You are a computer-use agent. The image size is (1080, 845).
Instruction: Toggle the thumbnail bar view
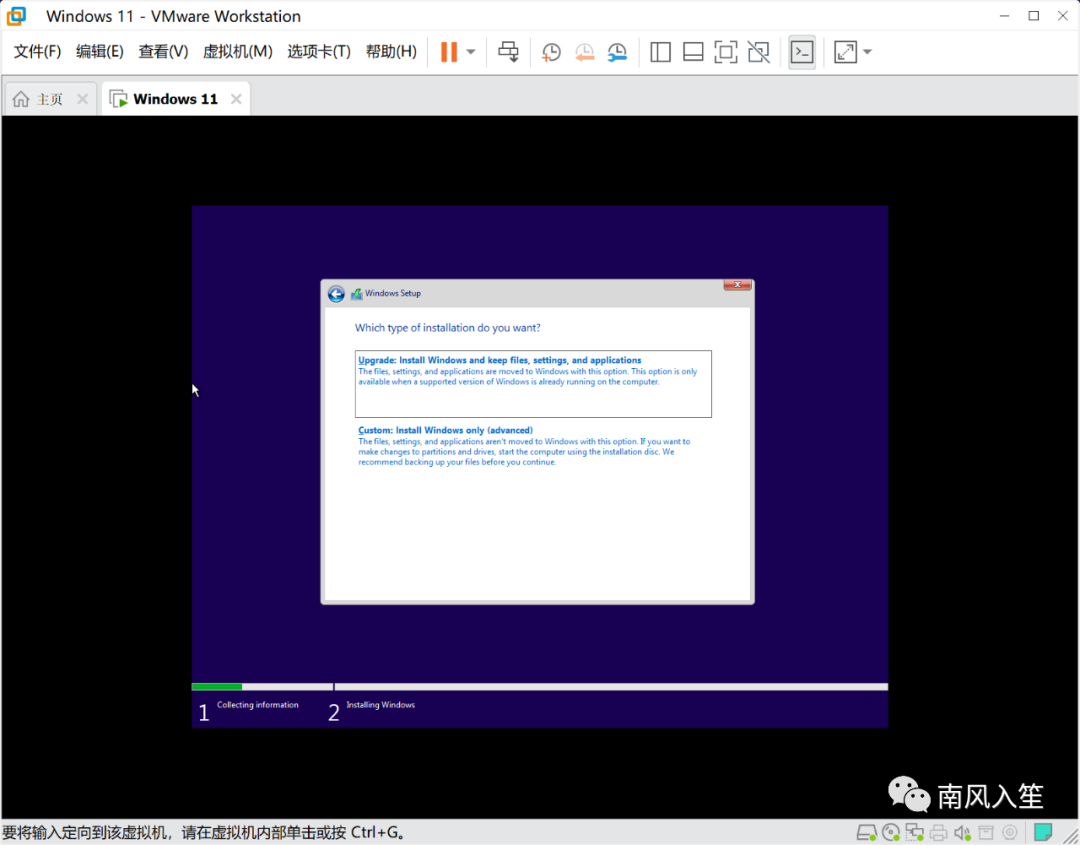(693, 52)
